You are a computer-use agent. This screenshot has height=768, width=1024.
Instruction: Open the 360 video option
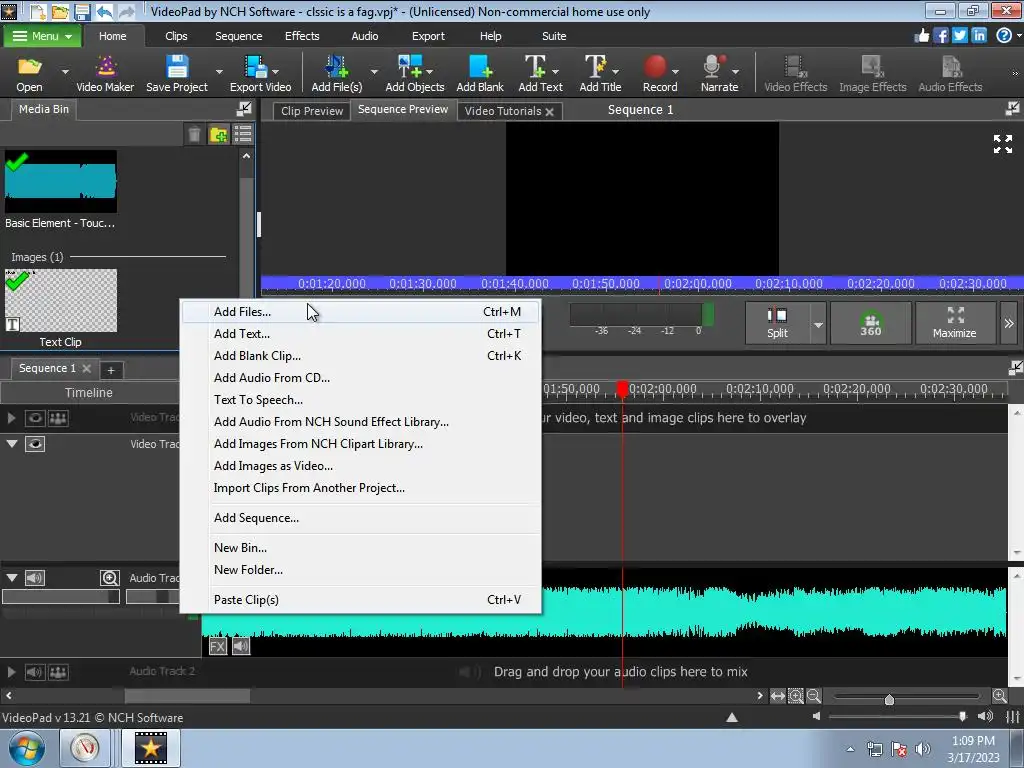[x=871, y=323]
